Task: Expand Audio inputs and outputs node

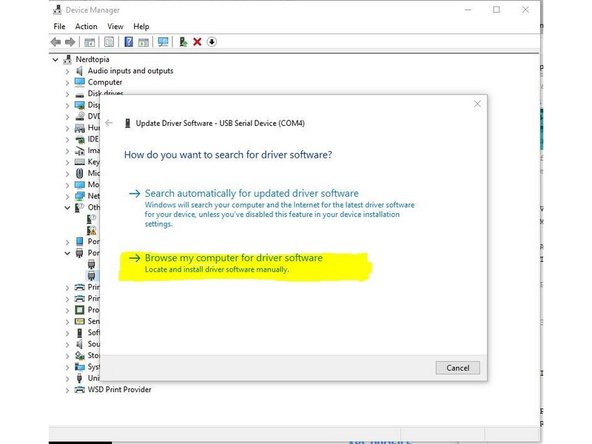Action: (x=67, y=71)
